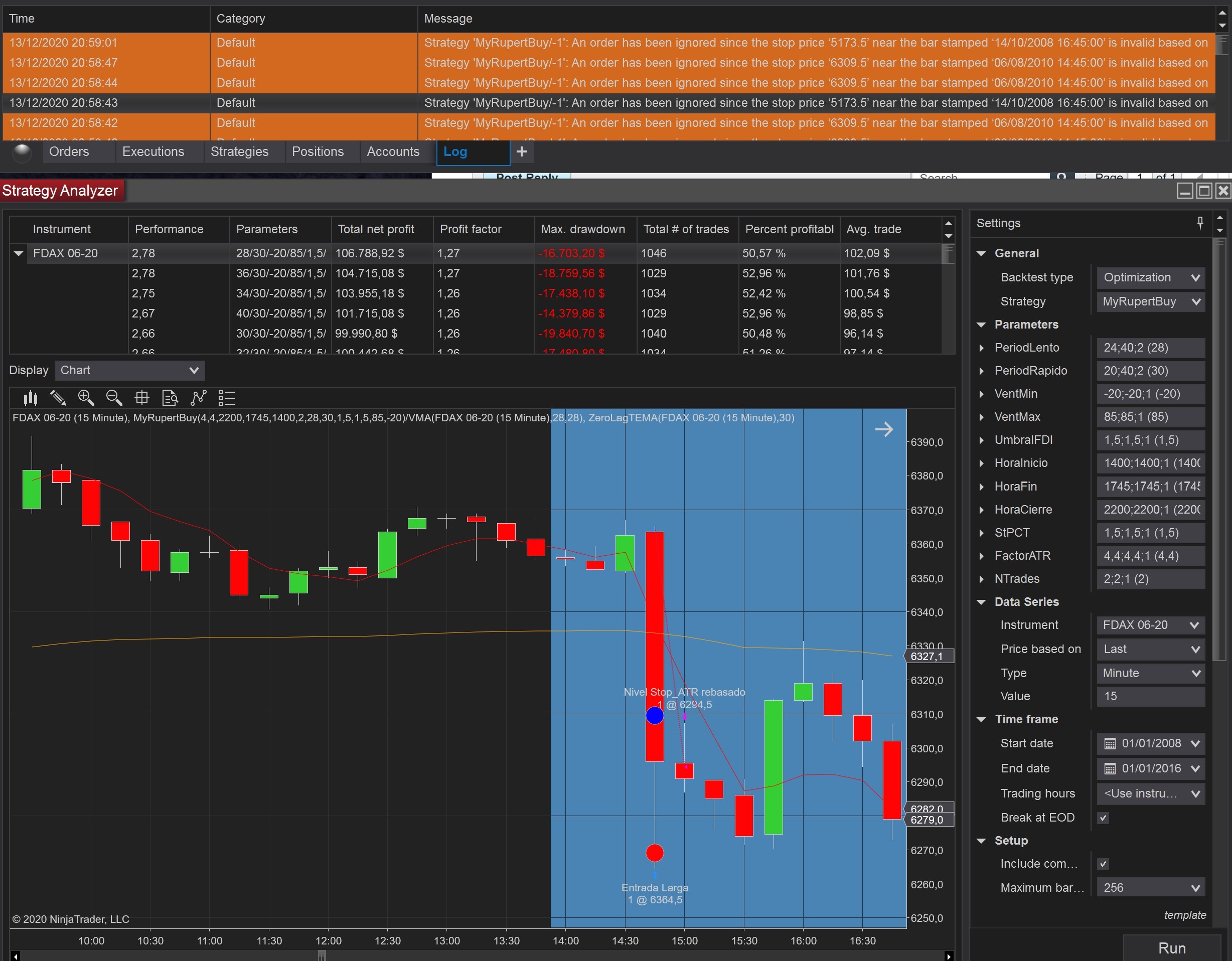Screen dimensions: 1232x961
Task: Select the pencil drawing tools icon
Action: click(58, 398)
